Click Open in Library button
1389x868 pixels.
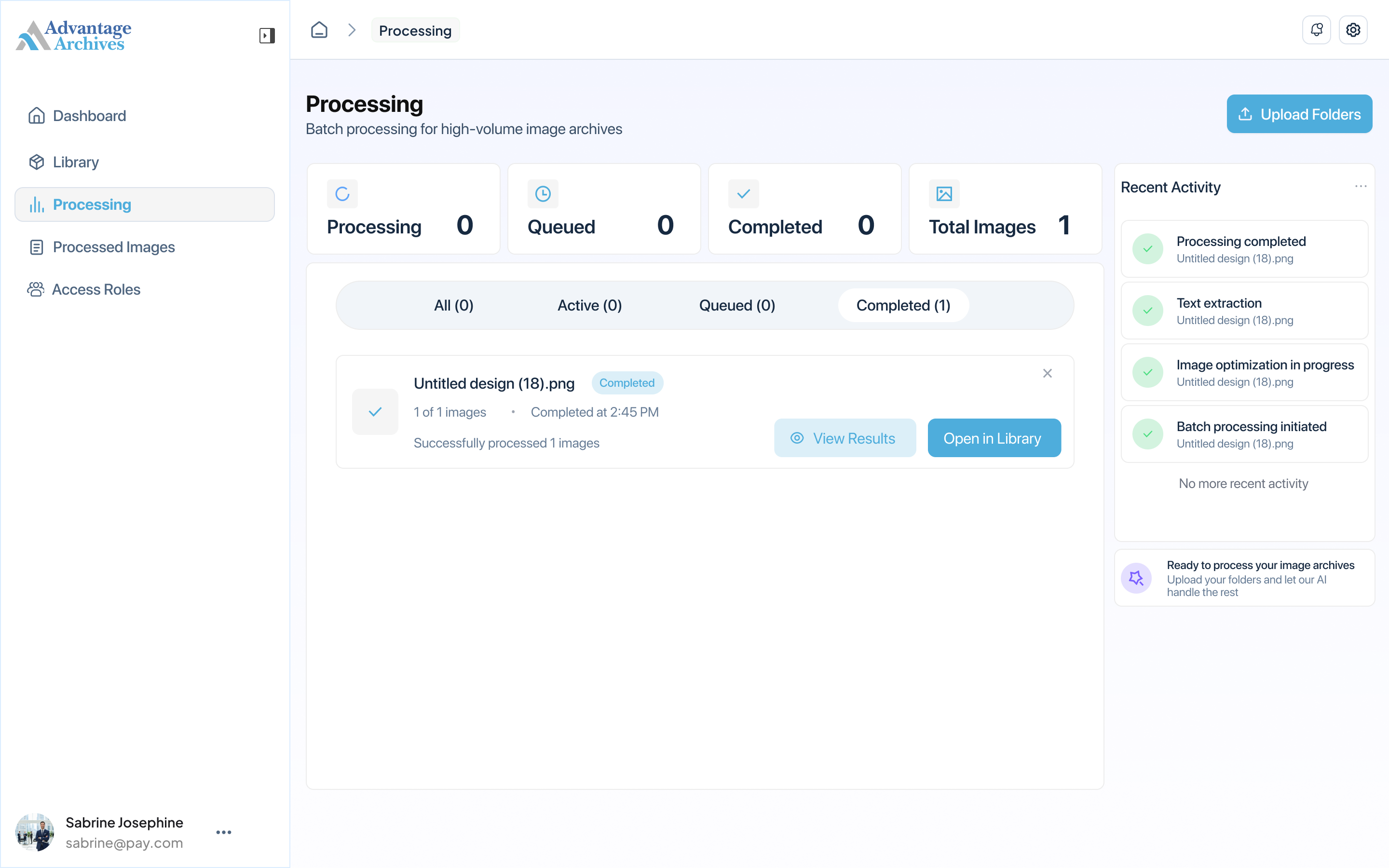pyautogui.click(x=994, y=438)
